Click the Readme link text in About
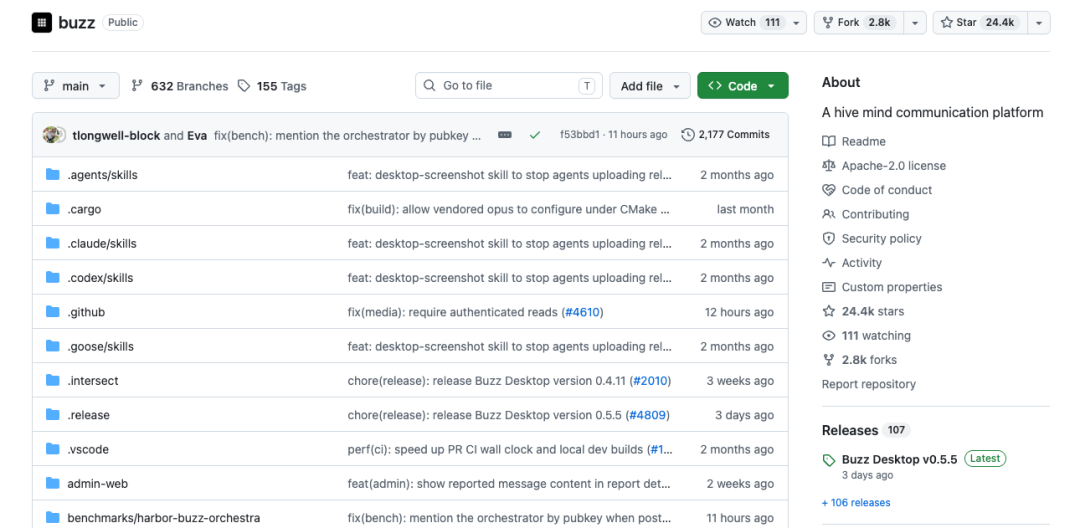This screenshot has height=528, width=1080. pyautogui.click(x=864, y=141)
